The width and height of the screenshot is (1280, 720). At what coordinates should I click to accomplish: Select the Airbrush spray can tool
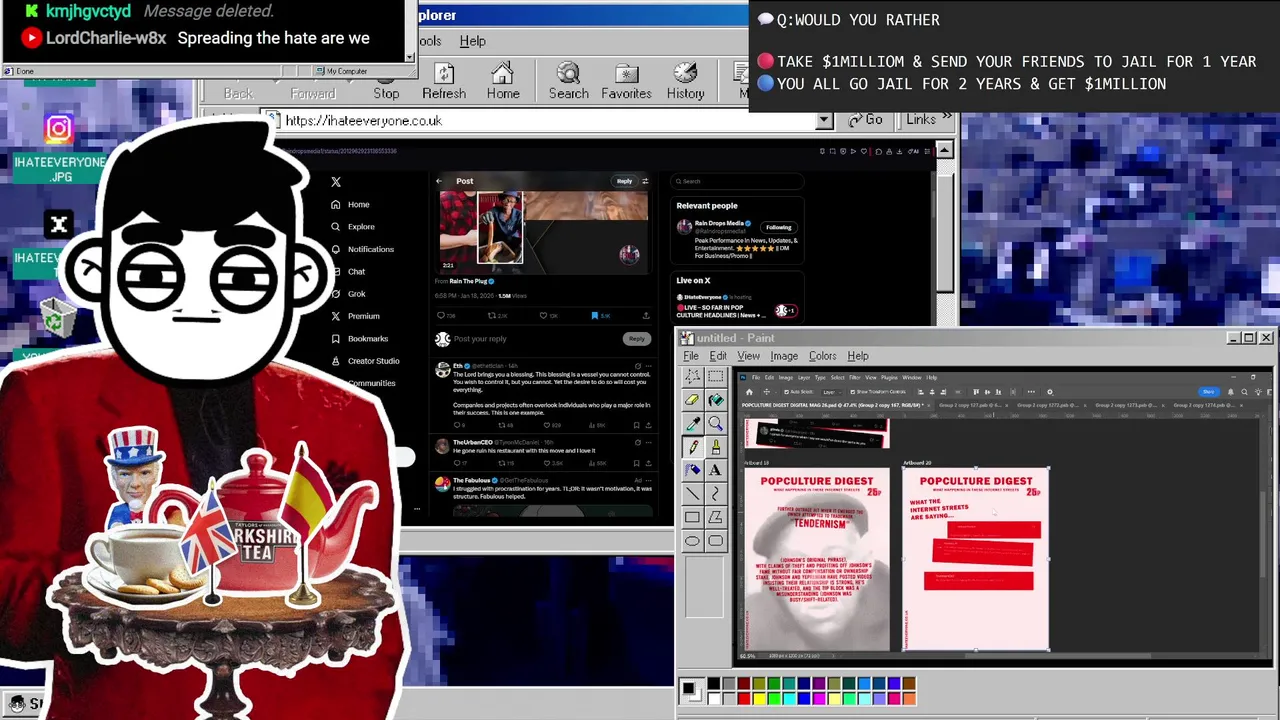coord(692,470)
